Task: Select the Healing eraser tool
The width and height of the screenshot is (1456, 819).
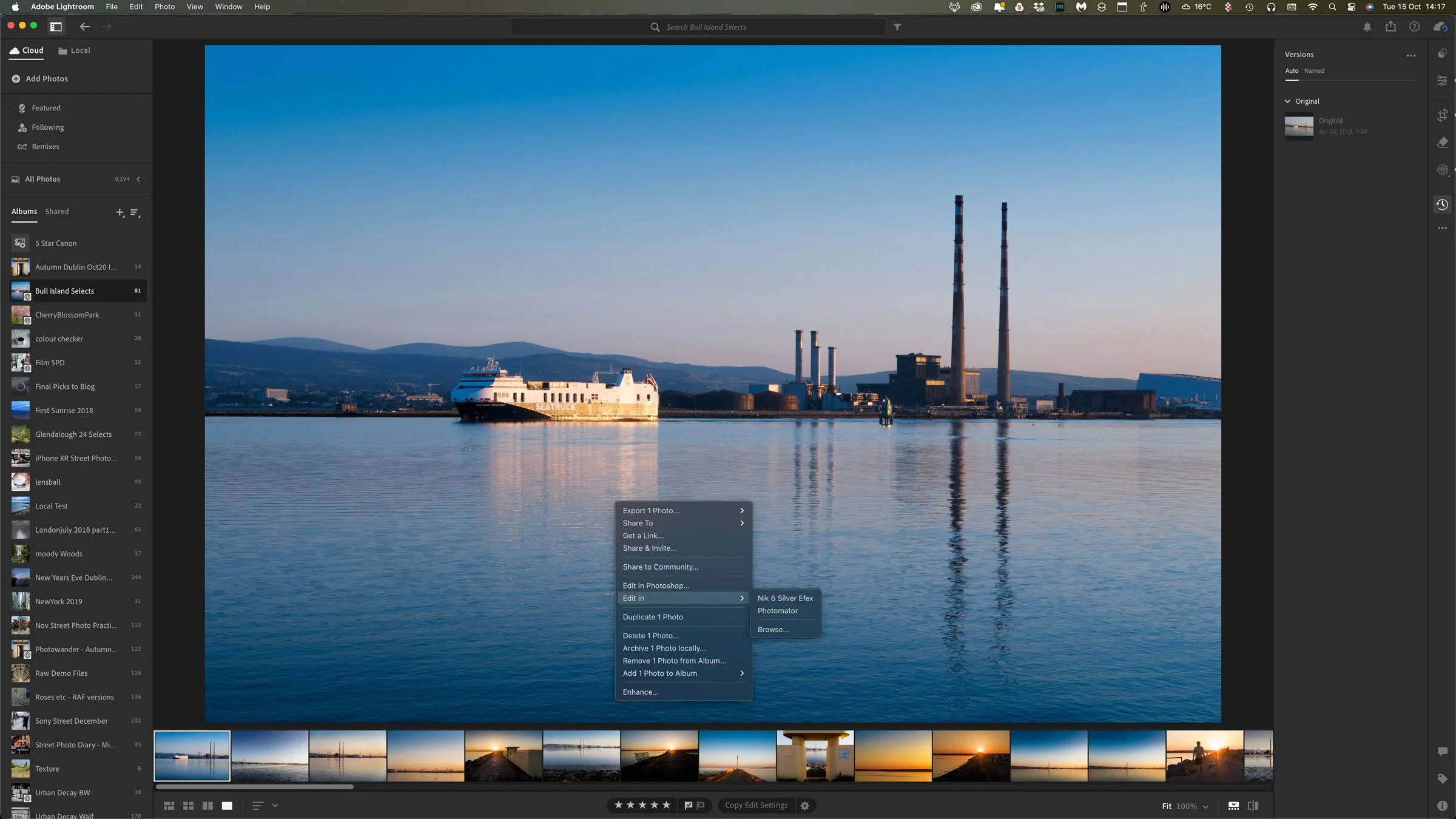Action: tap(1443, 143)
